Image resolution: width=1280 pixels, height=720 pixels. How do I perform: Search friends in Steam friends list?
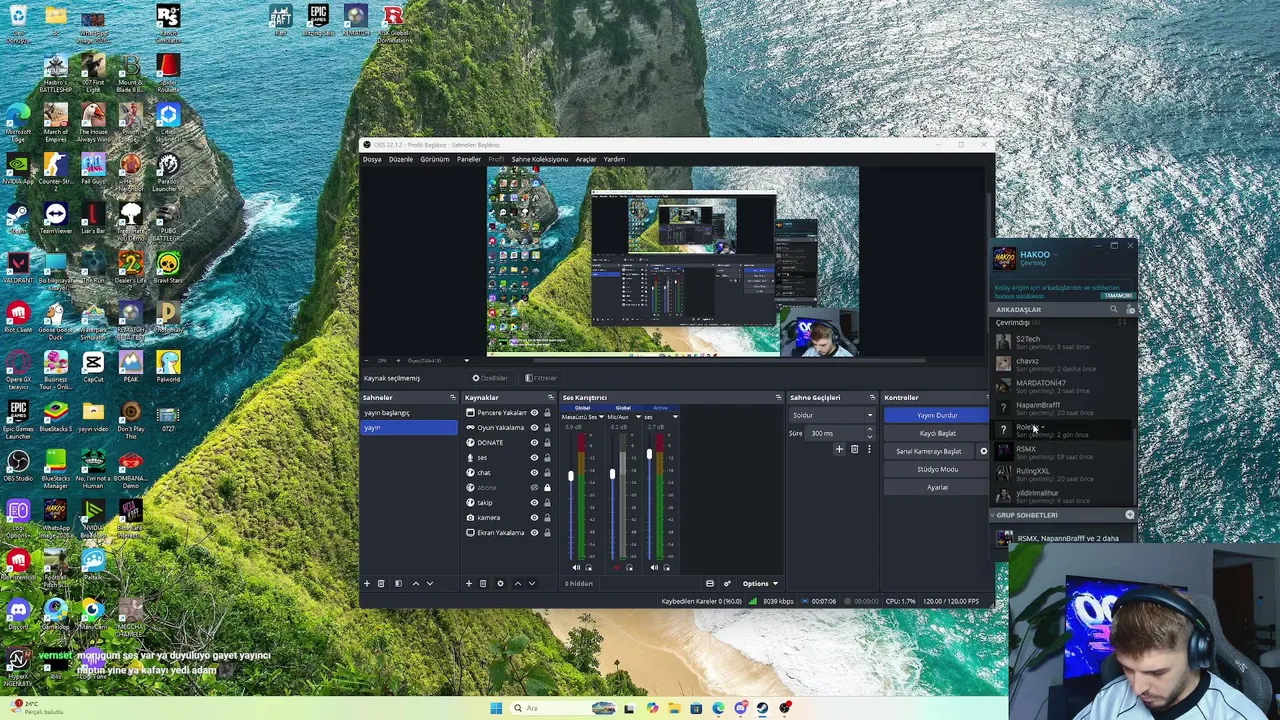pyautogui.click(x=1113, y=310)
